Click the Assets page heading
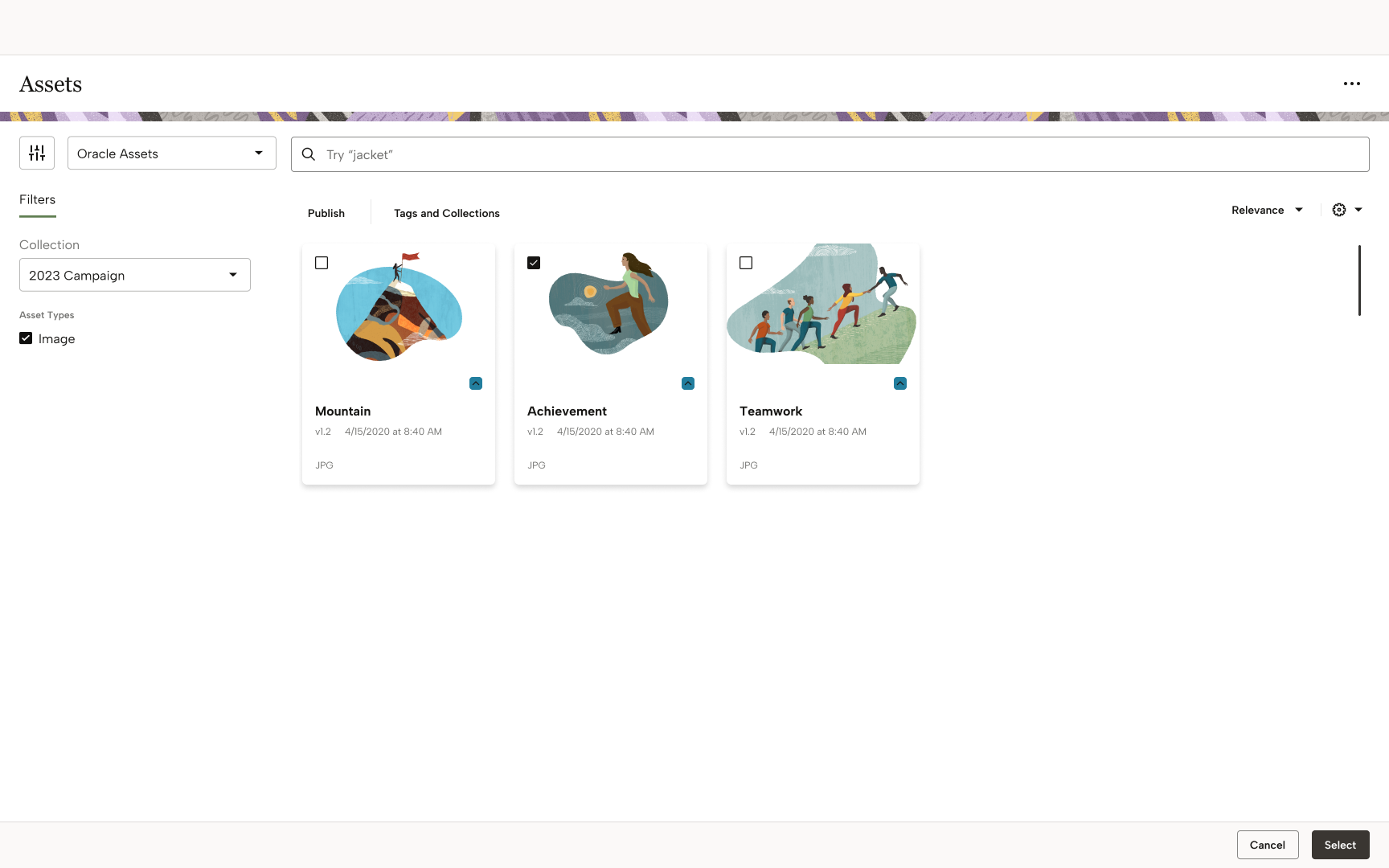The image size is (1389, 868). point(51,84)
